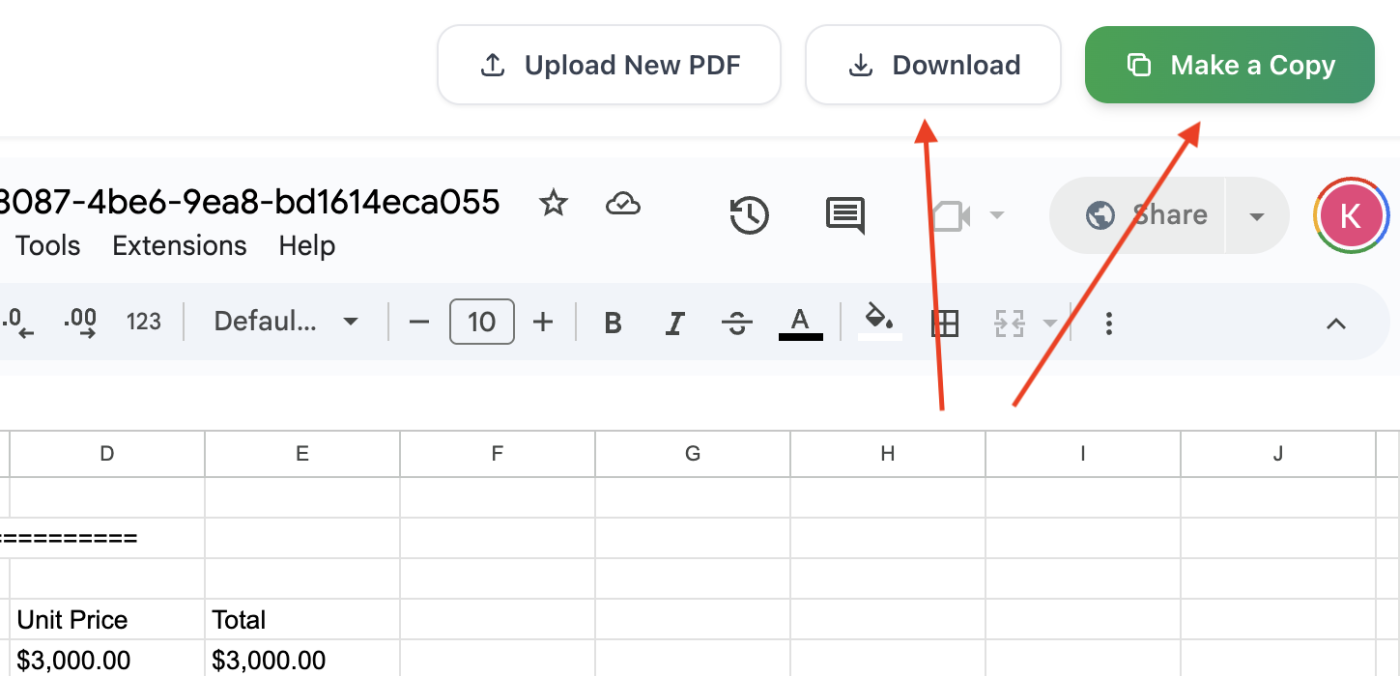Click the Make a Copy button
The height and width of the screenshot is (676, 1400).
pos(1229,64)
